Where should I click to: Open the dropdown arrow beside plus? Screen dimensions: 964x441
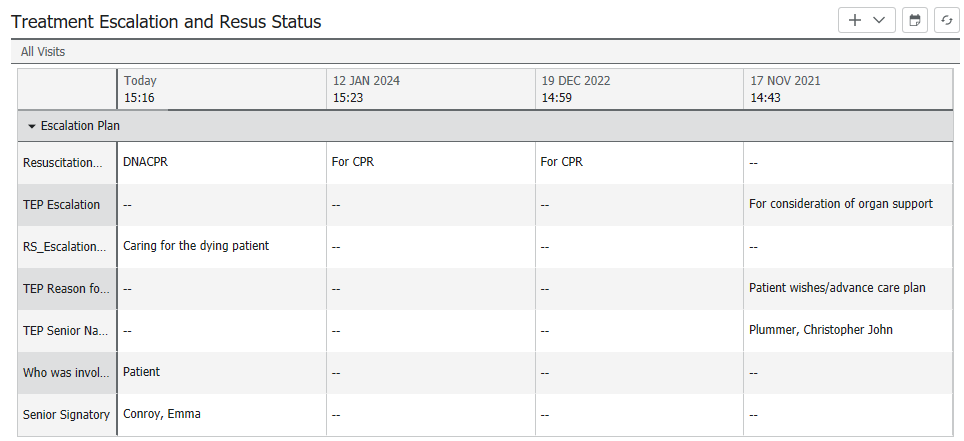[x=879, y=20]
